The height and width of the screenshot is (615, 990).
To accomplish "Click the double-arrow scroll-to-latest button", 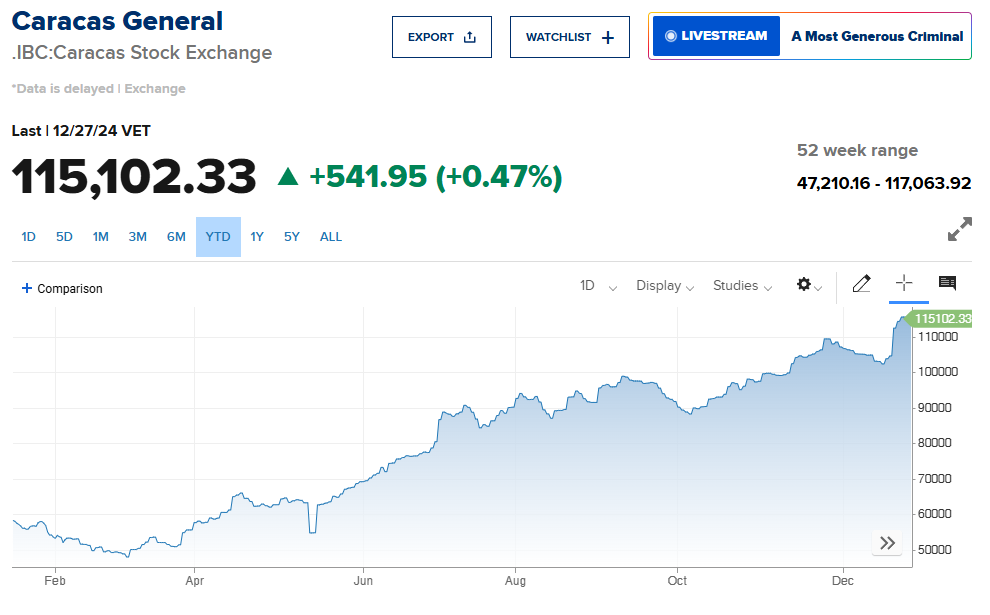I will tap(887, 543).
